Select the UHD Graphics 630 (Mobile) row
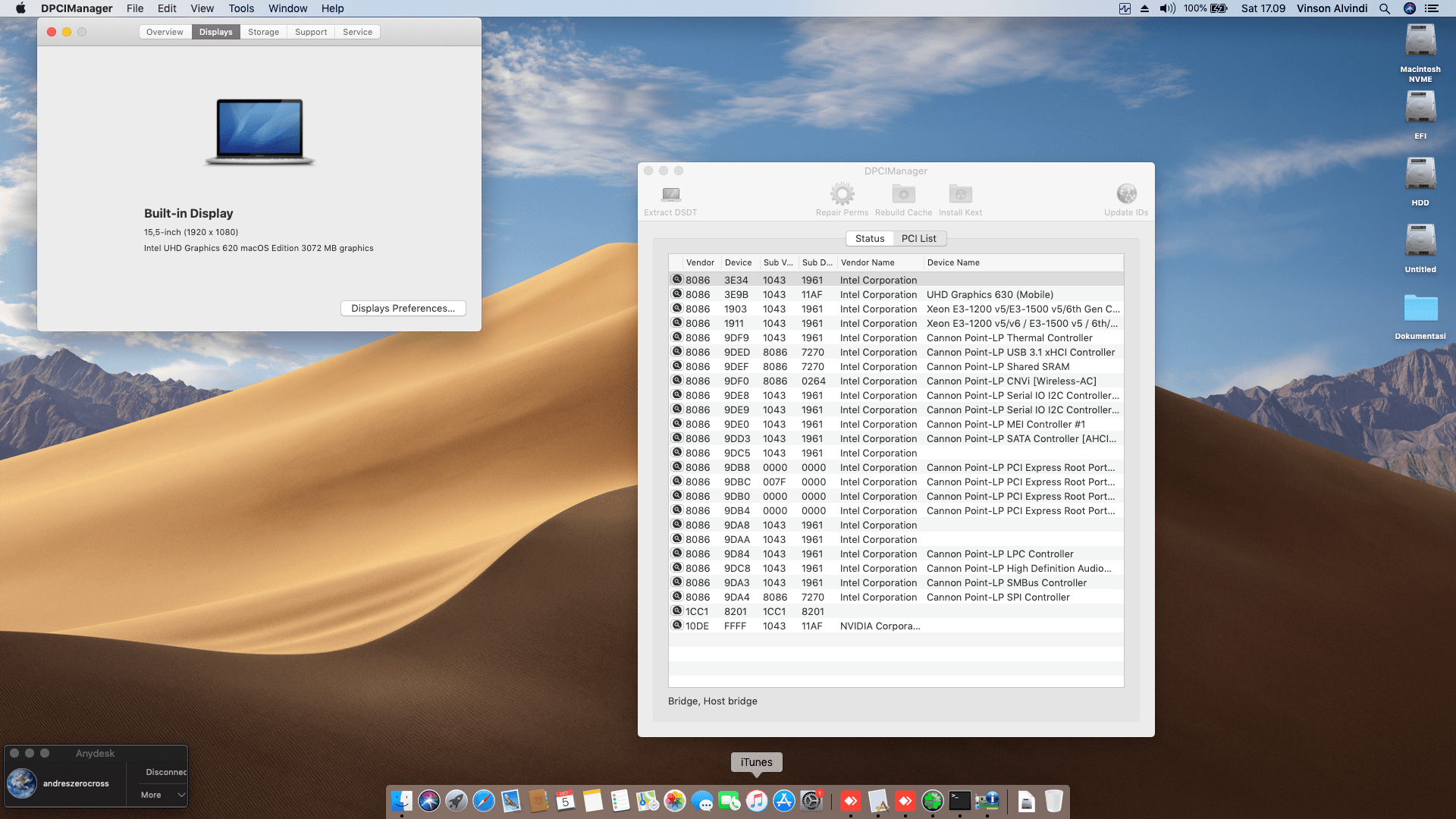Viewport: 1456px width, 819px height. tap(896, 294)
